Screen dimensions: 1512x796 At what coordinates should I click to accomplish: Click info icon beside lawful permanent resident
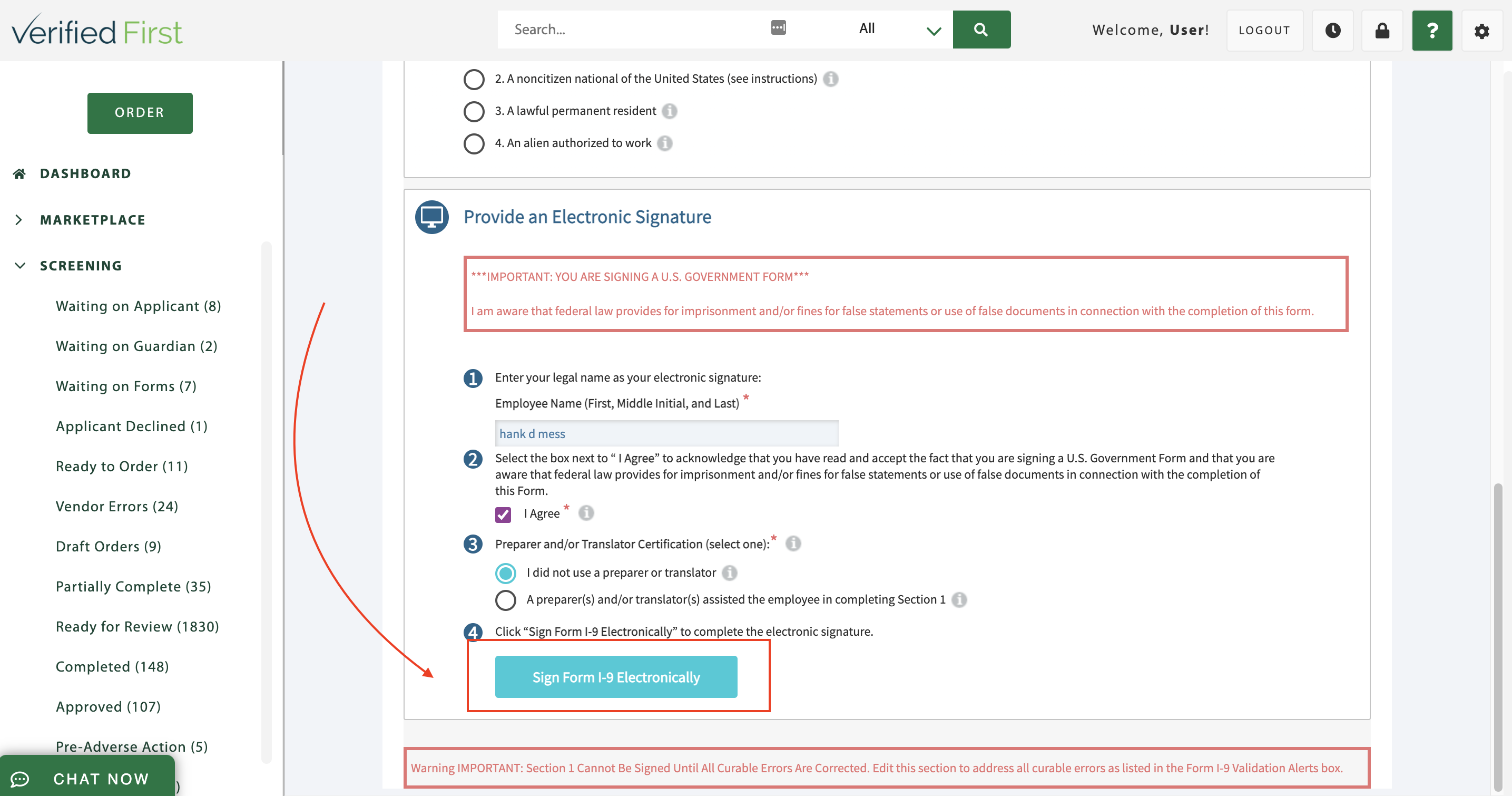tap(669, 111)
